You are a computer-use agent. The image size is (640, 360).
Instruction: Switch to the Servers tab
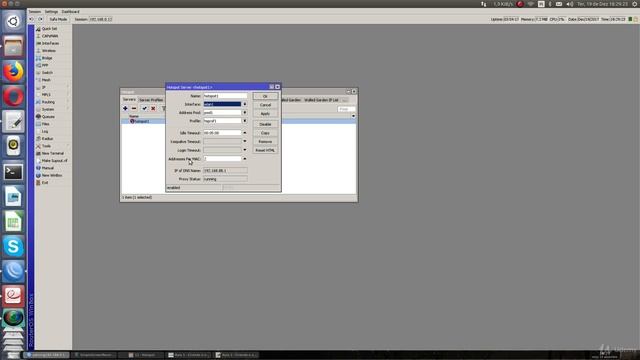click(129, 100)
